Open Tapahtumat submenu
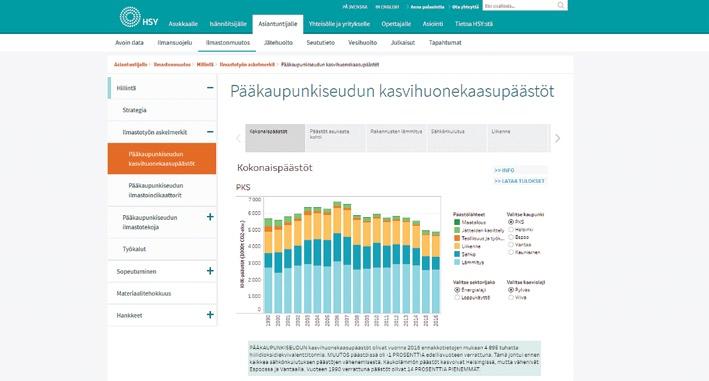709x381 pixels. (x=445, y=42)
